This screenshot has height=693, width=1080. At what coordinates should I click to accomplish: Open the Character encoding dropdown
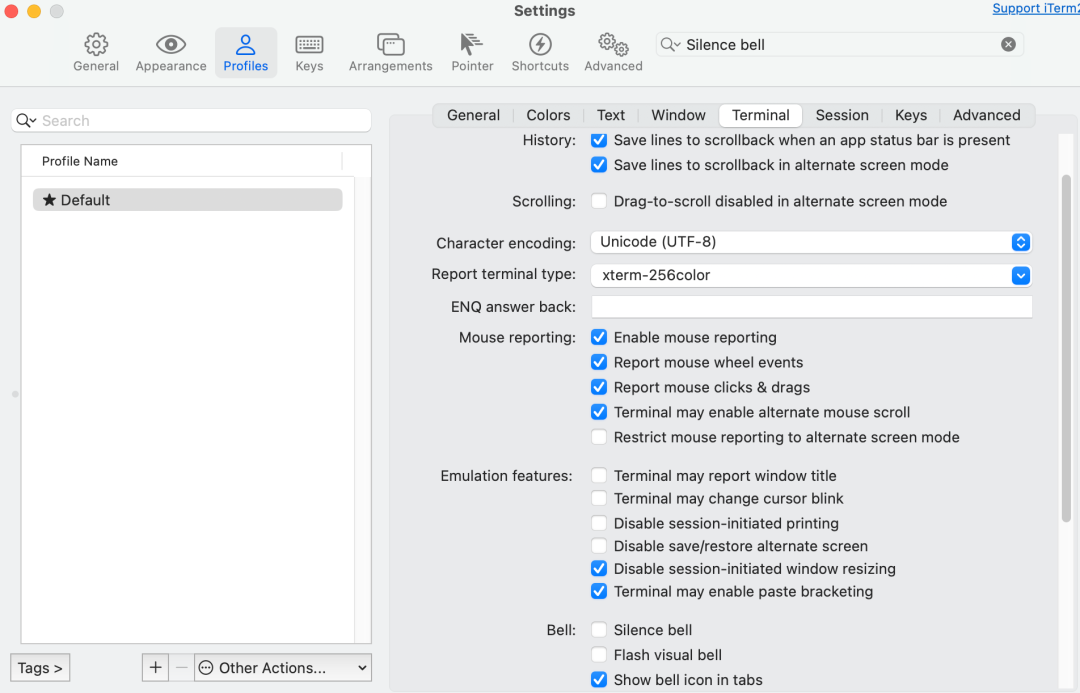810,242
